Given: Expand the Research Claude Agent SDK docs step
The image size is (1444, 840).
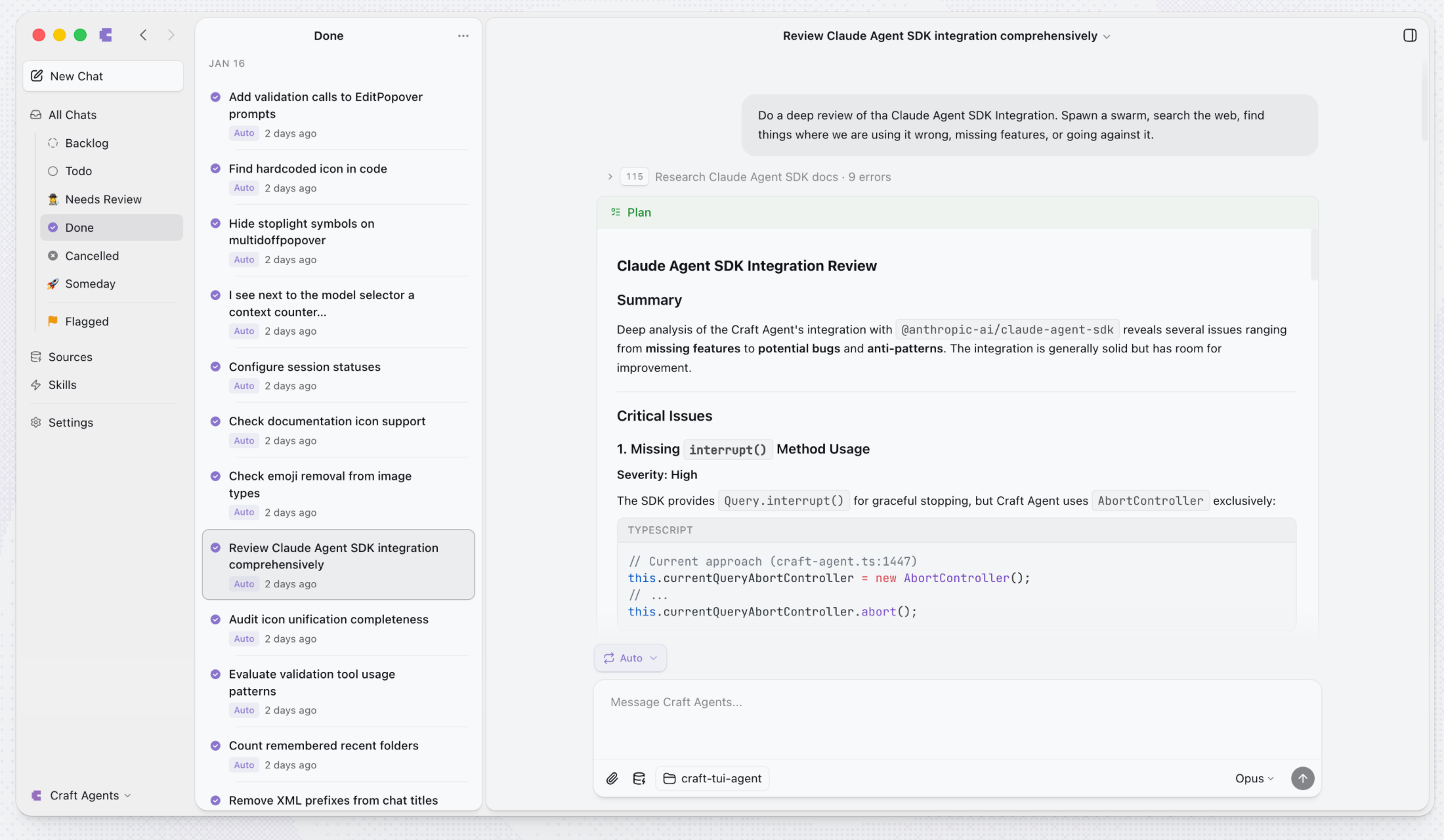Looking at the screenshot, I should tap(610, 177).
